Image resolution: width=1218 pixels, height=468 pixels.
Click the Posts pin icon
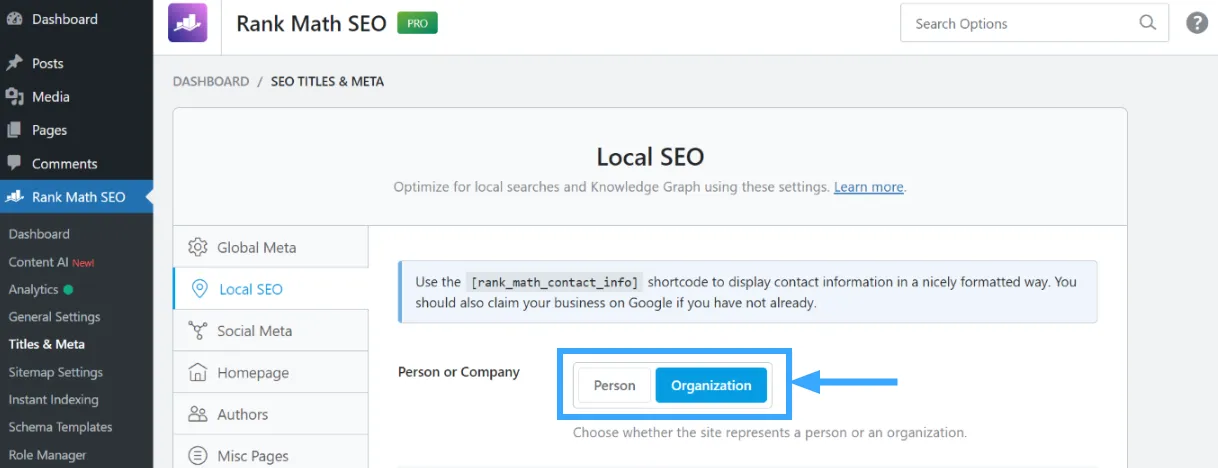[x=14, y=63]
